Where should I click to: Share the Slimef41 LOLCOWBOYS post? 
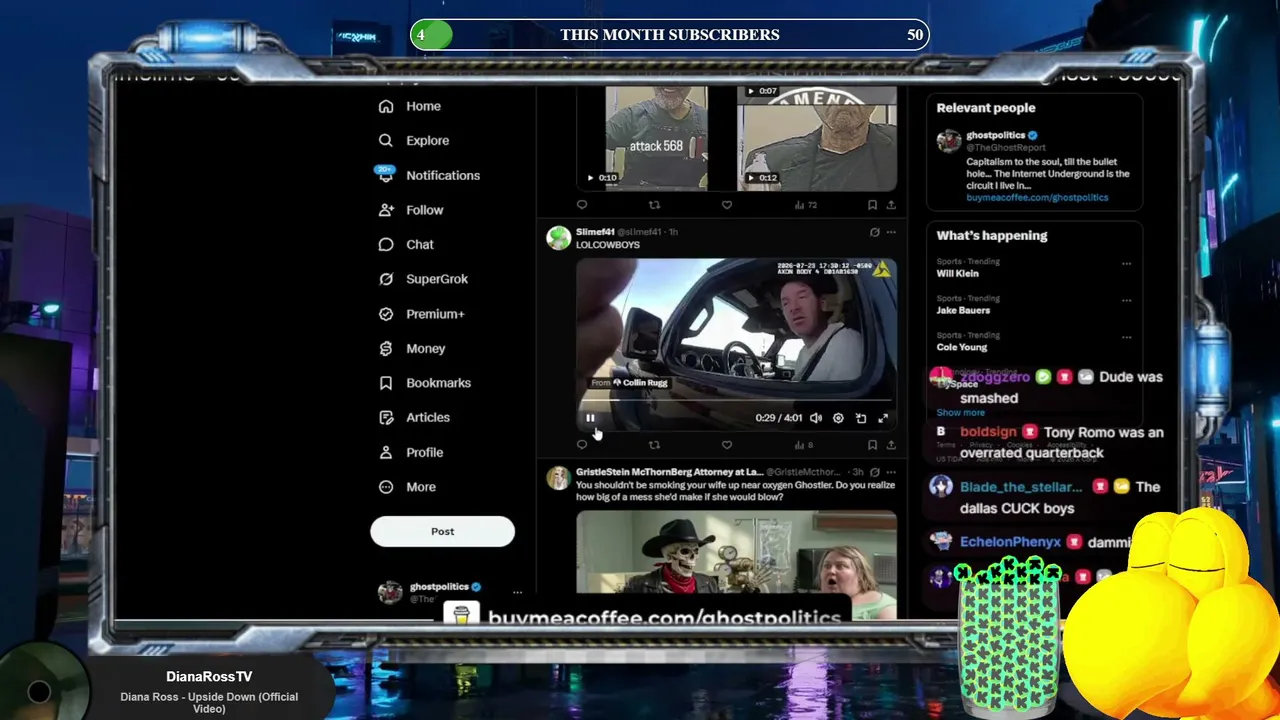click(x=891, y=445)
